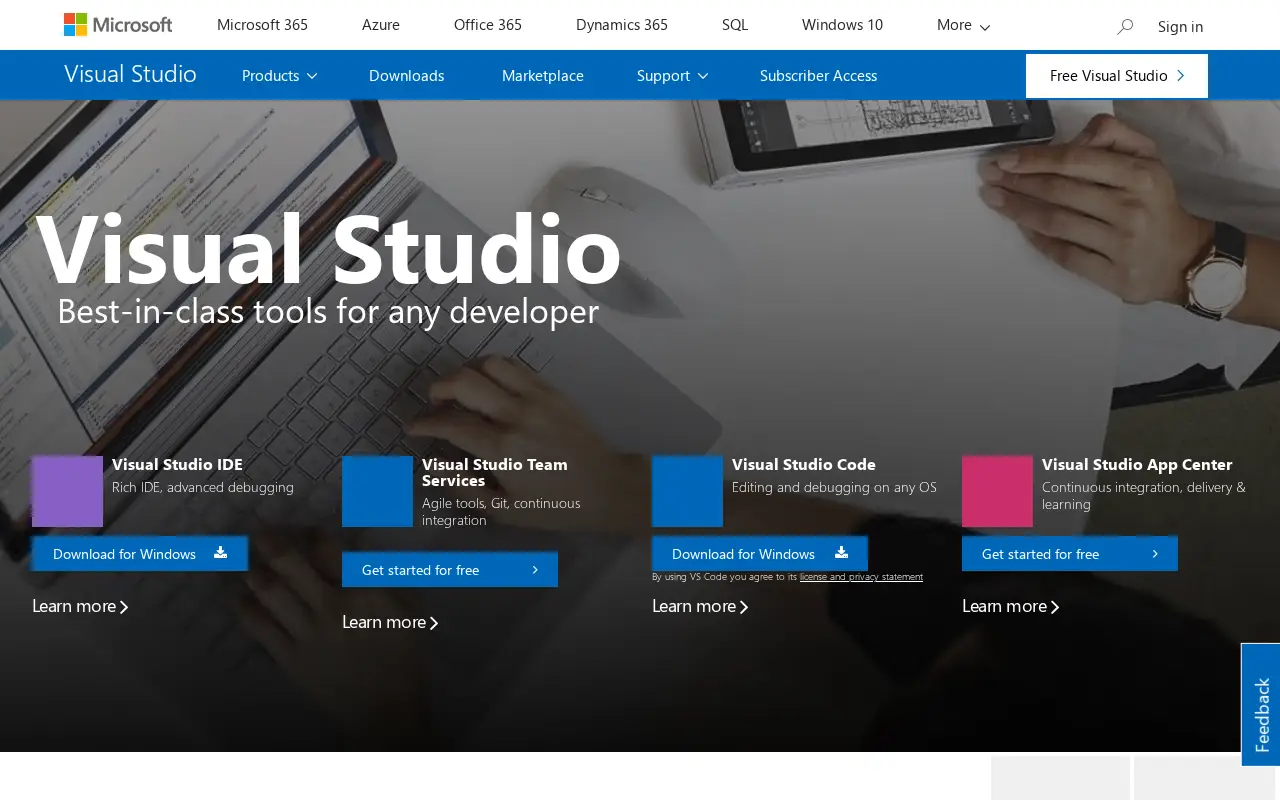The width and height of the screenshot is (1280, 800).
Task: Click the Visual Studio Team Services heading
Action: pos(495,472)
